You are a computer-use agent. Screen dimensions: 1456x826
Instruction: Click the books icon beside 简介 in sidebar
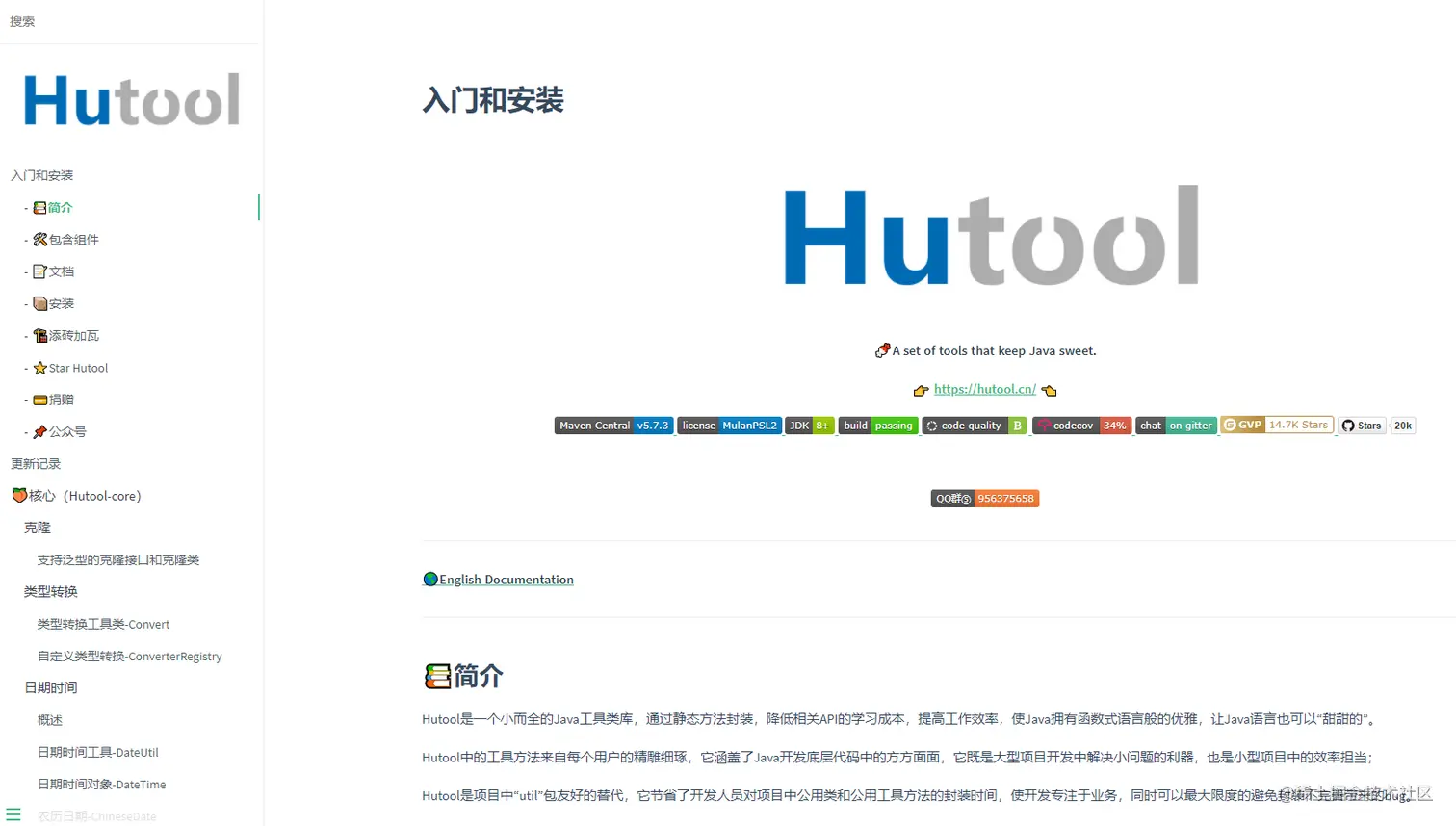pyautogui.click(x=39, y=207)
